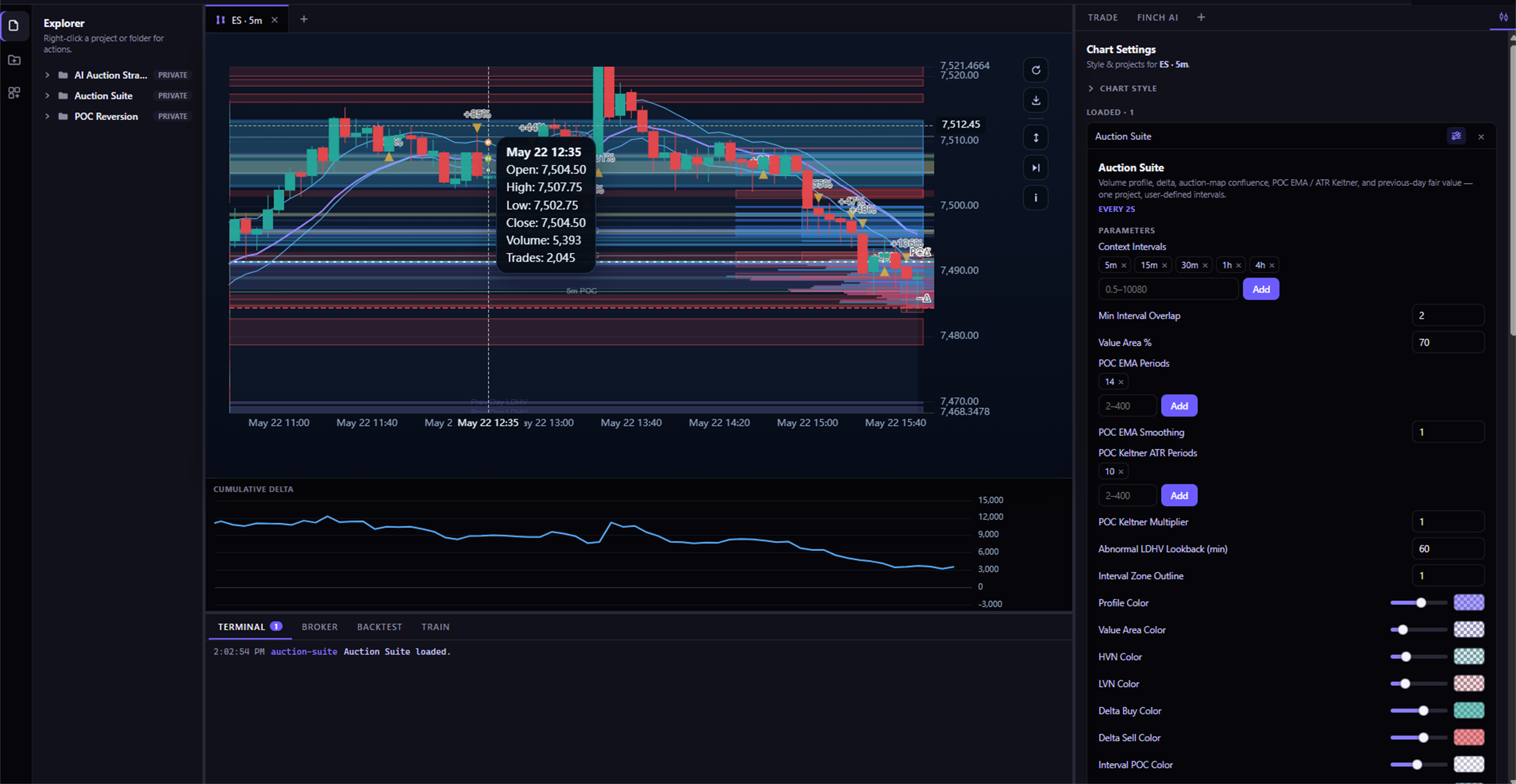This screenshot has height=784, width=1516.
Task: Remove the 15m context interval chip
Action: 1164,266
